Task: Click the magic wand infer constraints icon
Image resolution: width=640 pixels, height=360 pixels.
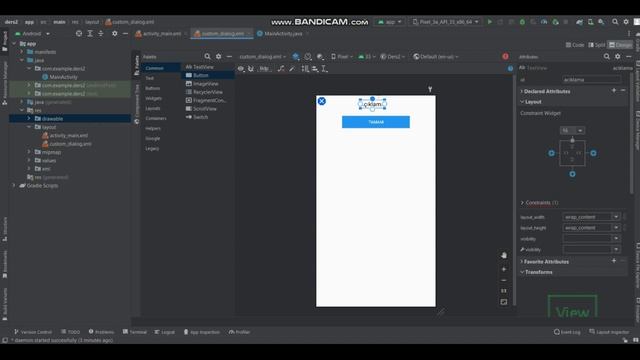Action: [x=292, y=69]
